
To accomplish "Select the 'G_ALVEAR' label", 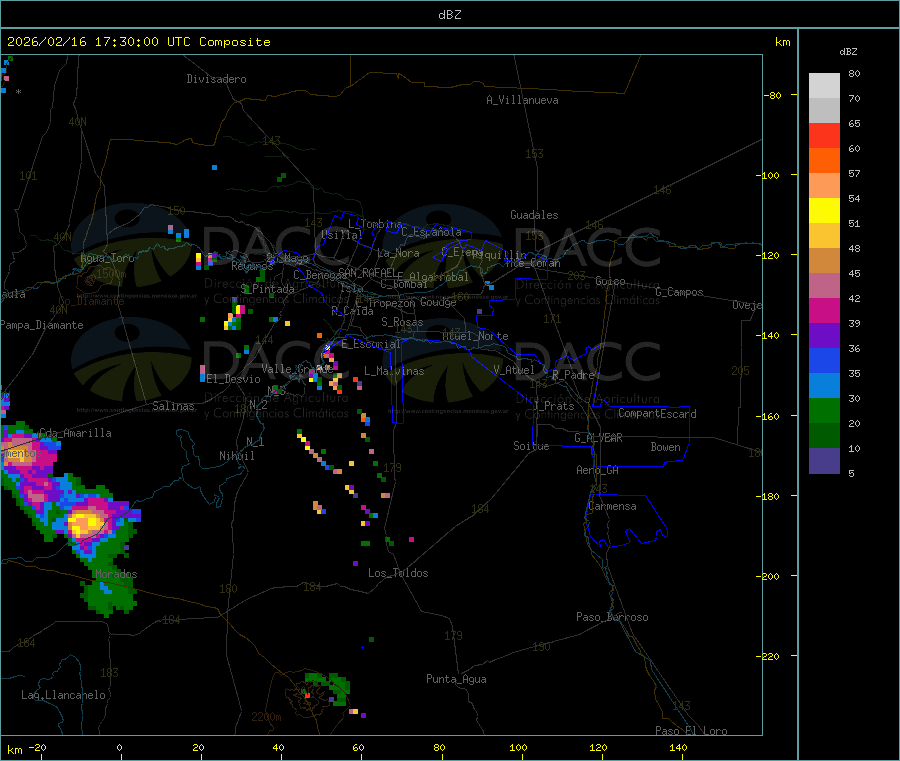I will 598,438.
